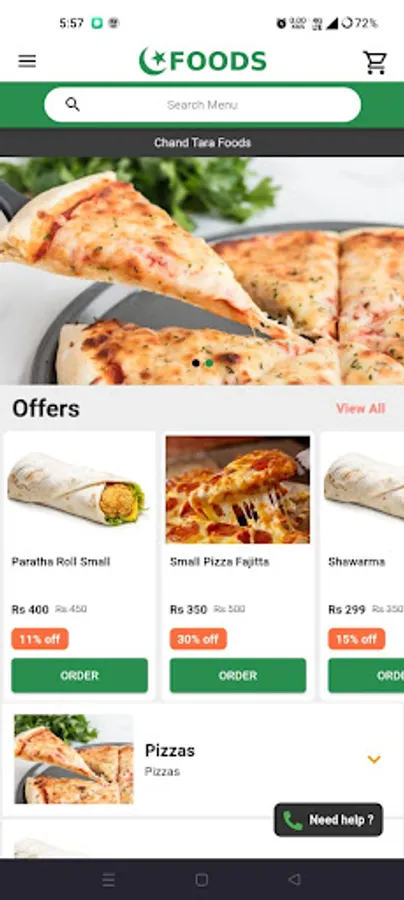Tap the Need help ? button
Image resolution: width=404 pixels, height=900 pixels.
pos(328,820)
